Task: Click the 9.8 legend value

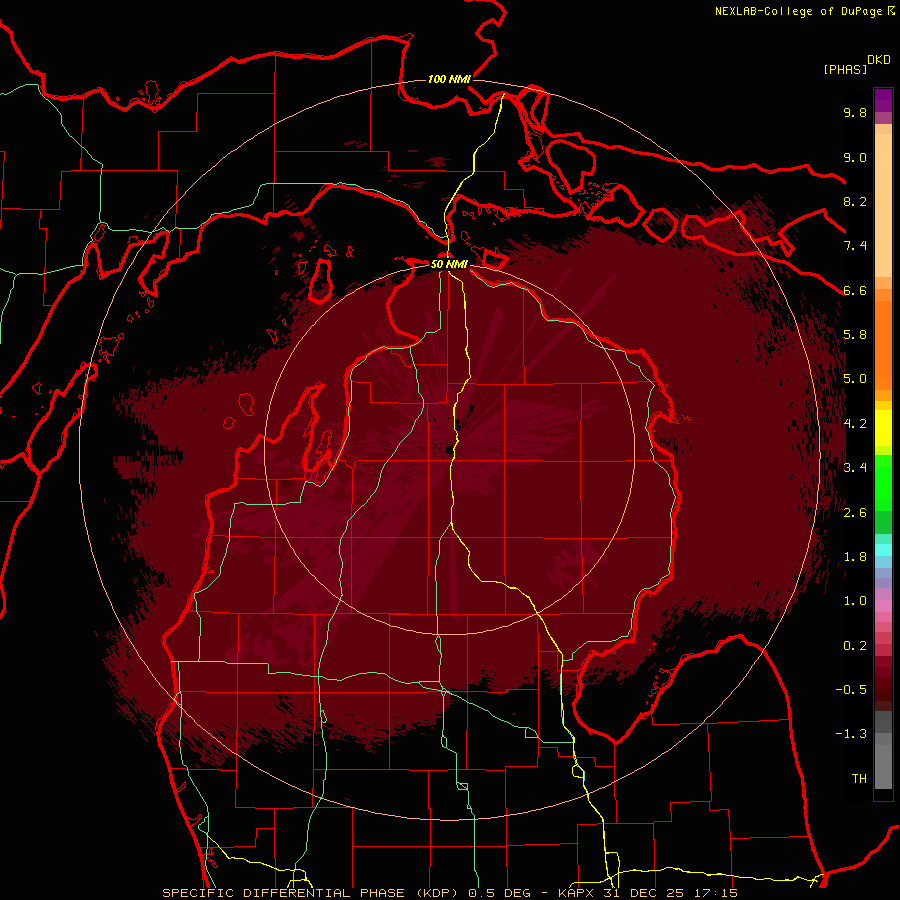Action: click(855, 112)
